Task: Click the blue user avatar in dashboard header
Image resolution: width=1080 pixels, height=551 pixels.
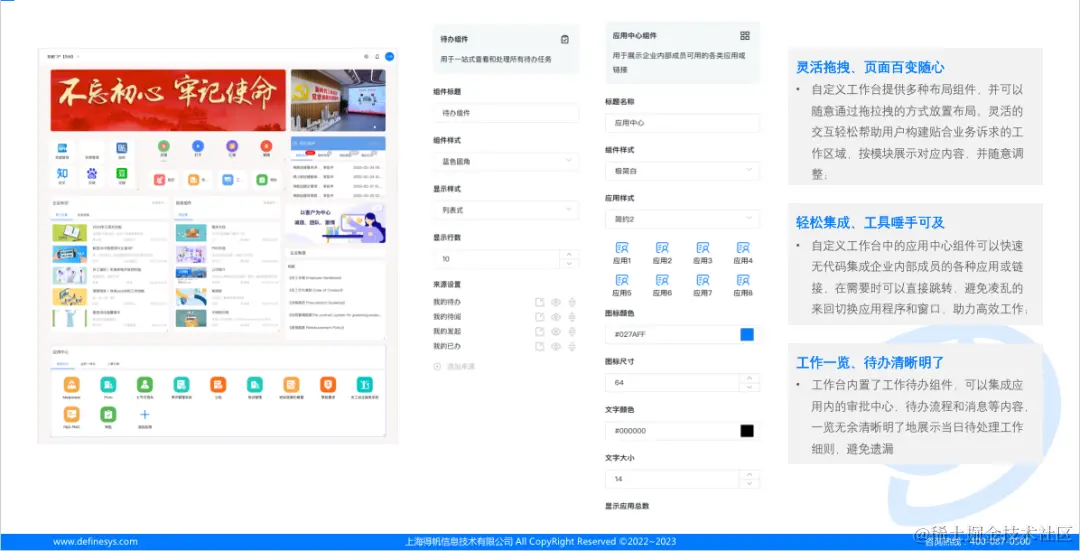Action: [x=389, y=56]
